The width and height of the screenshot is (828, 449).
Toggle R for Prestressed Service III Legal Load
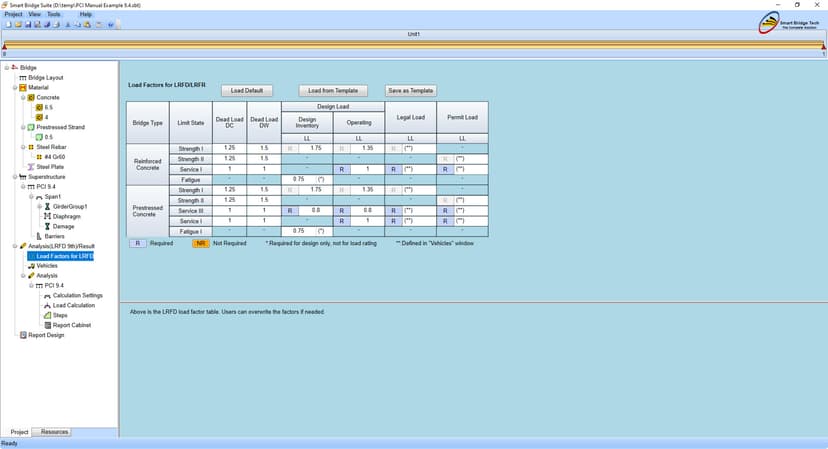coord(393,211)
